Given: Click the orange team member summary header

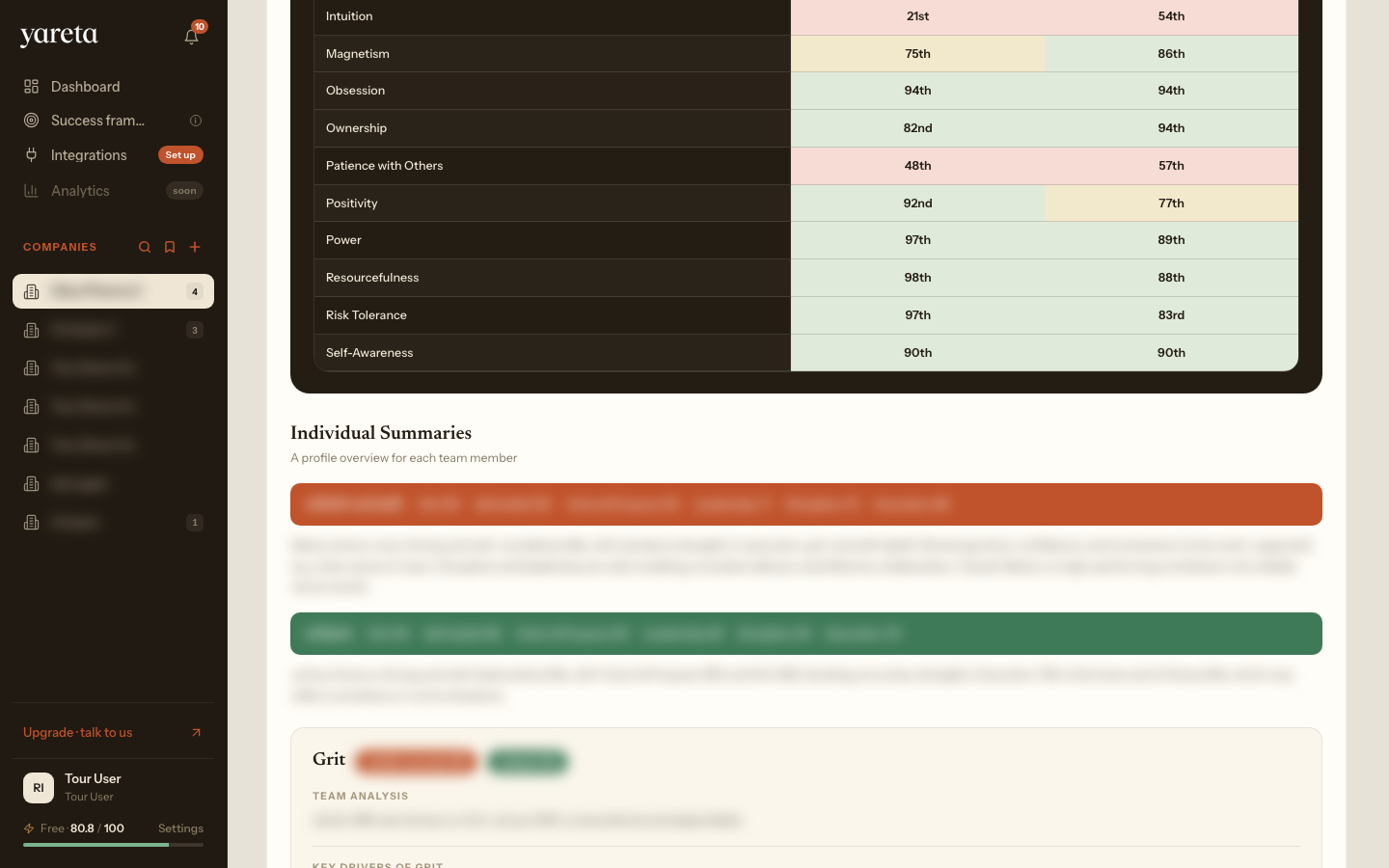Looking at the screenshot, I should (x=806, y=504).
